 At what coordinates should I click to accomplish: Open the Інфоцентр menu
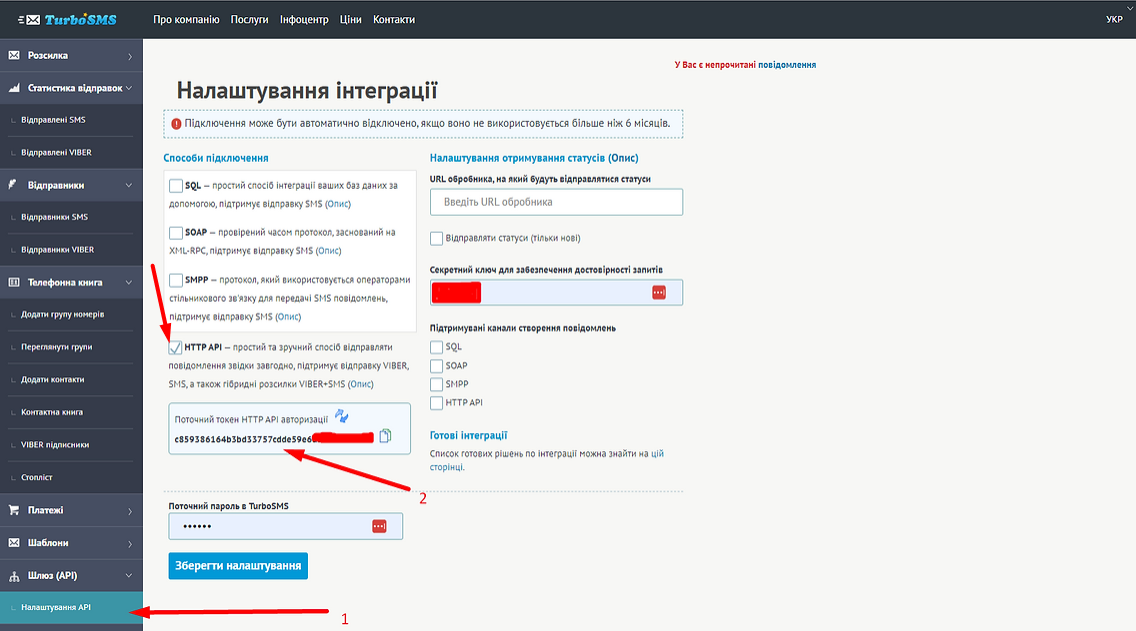[x=304, y=20]
